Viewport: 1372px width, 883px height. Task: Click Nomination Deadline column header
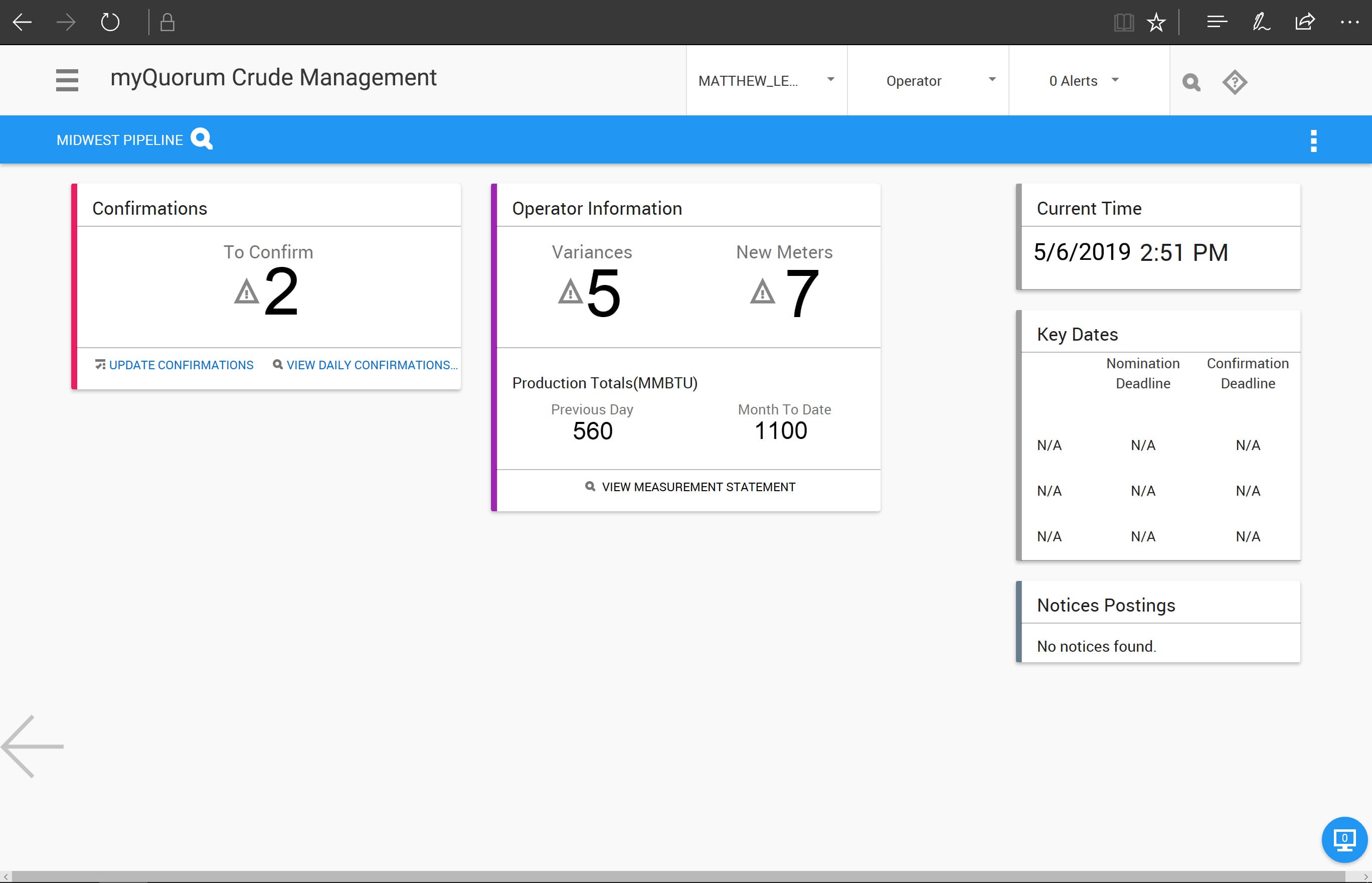tap(1143, 373)
